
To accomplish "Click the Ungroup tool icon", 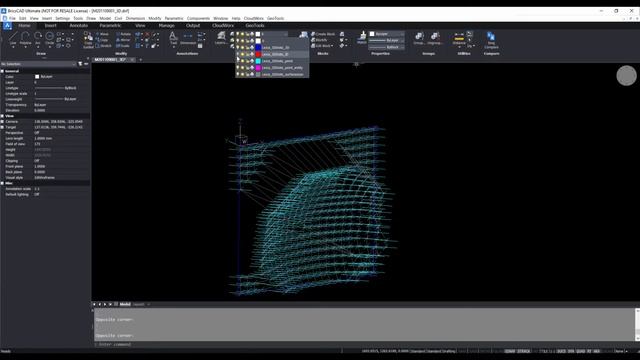I will [434, 38].
